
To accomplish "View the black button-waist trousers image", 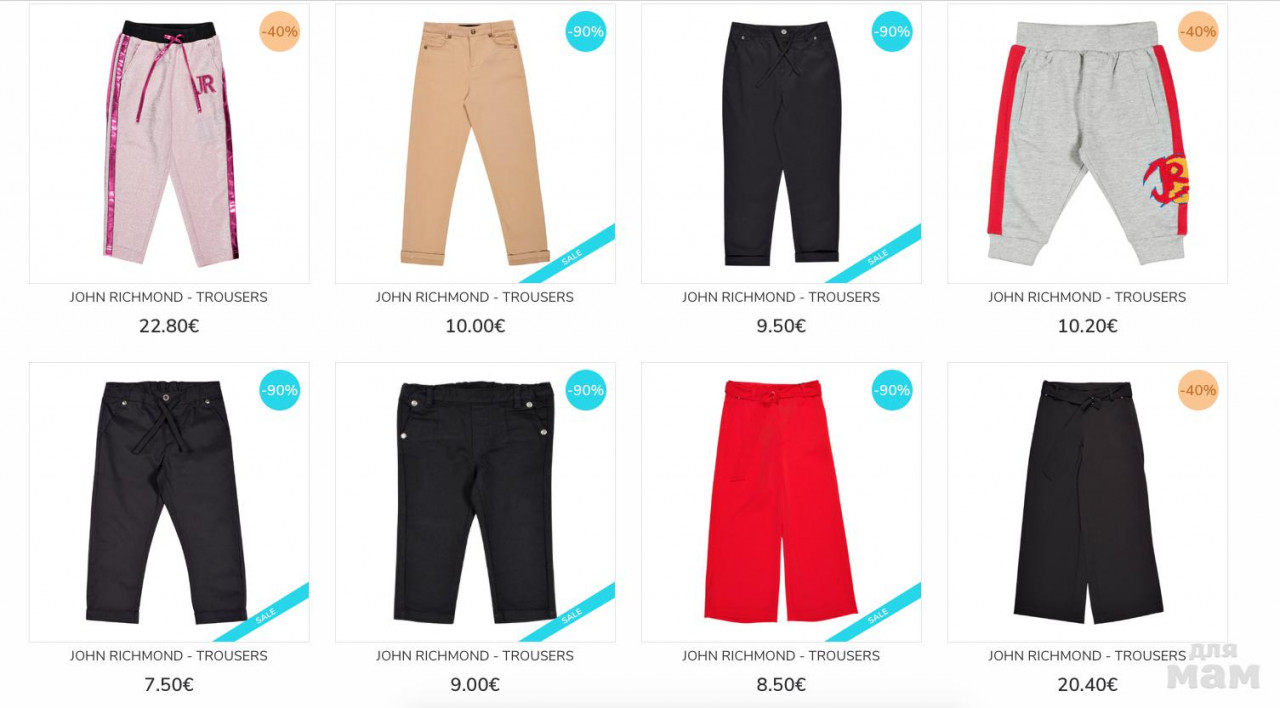I will tap(475, 502).
